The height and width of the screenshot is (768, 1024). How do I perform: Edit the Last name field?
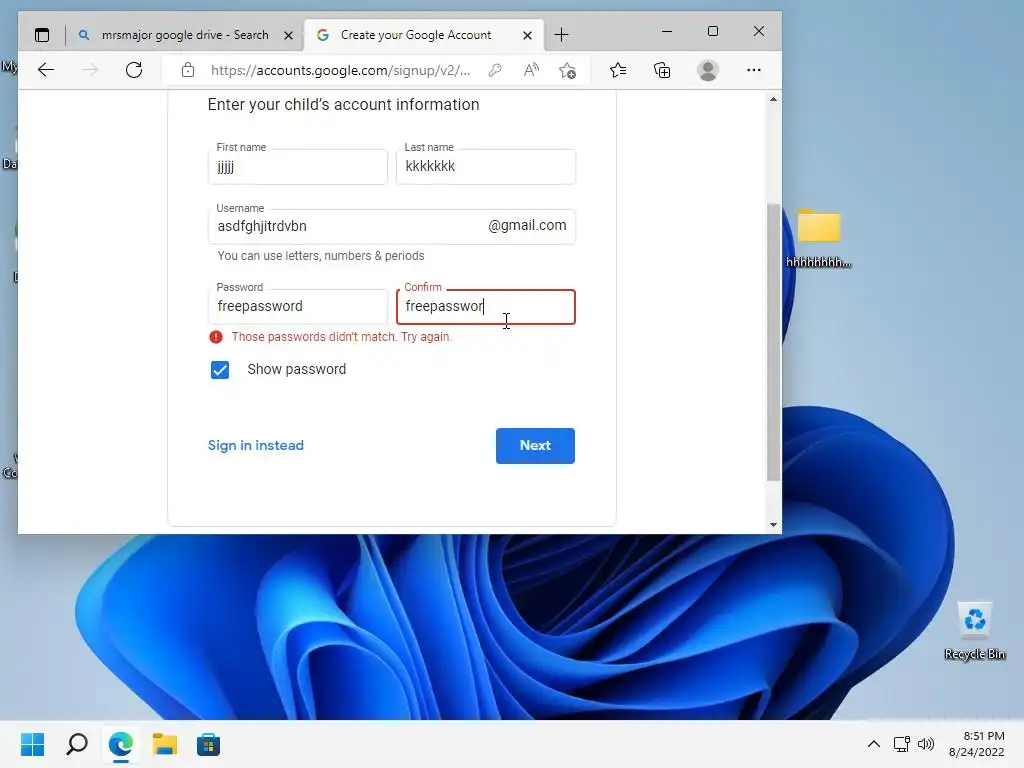pyautogui.click(x=486, y=167)
